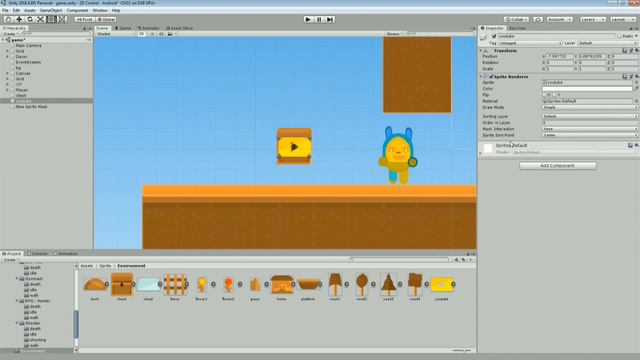Click Assets in Project breadcrumb

tap(87, 266)
